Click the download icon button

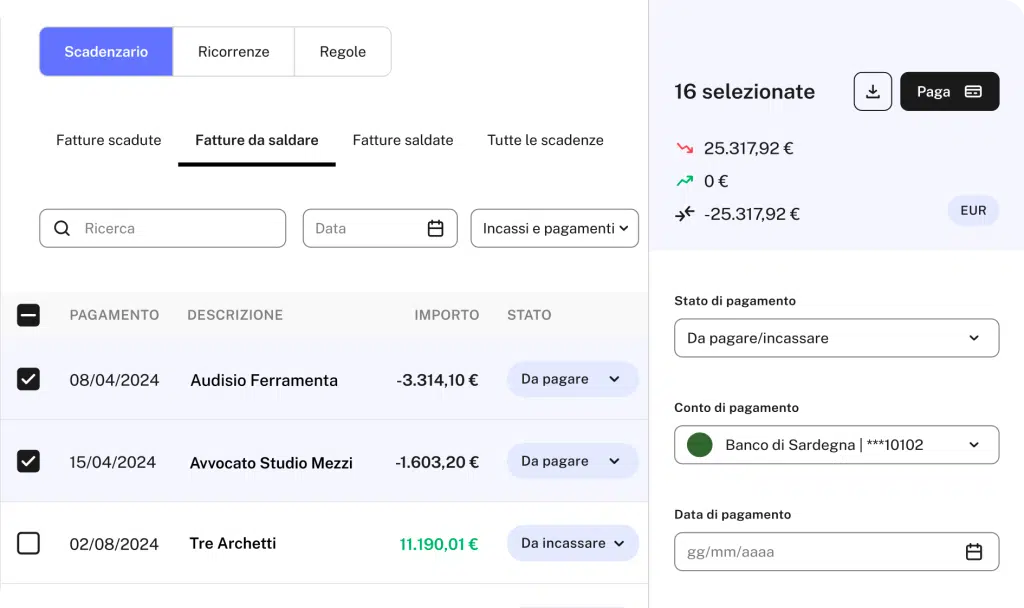click(872, 92)
